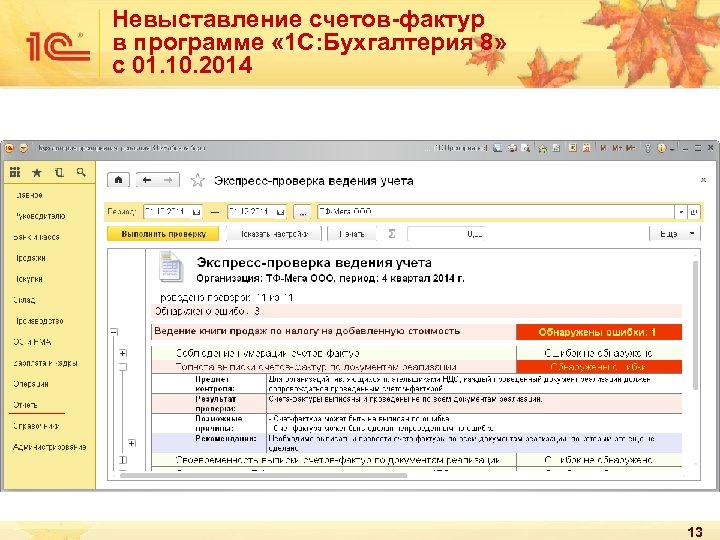This screenshot has height=540, width=720.
Task: Click the get-link icon in title bar
Action: 543,148
